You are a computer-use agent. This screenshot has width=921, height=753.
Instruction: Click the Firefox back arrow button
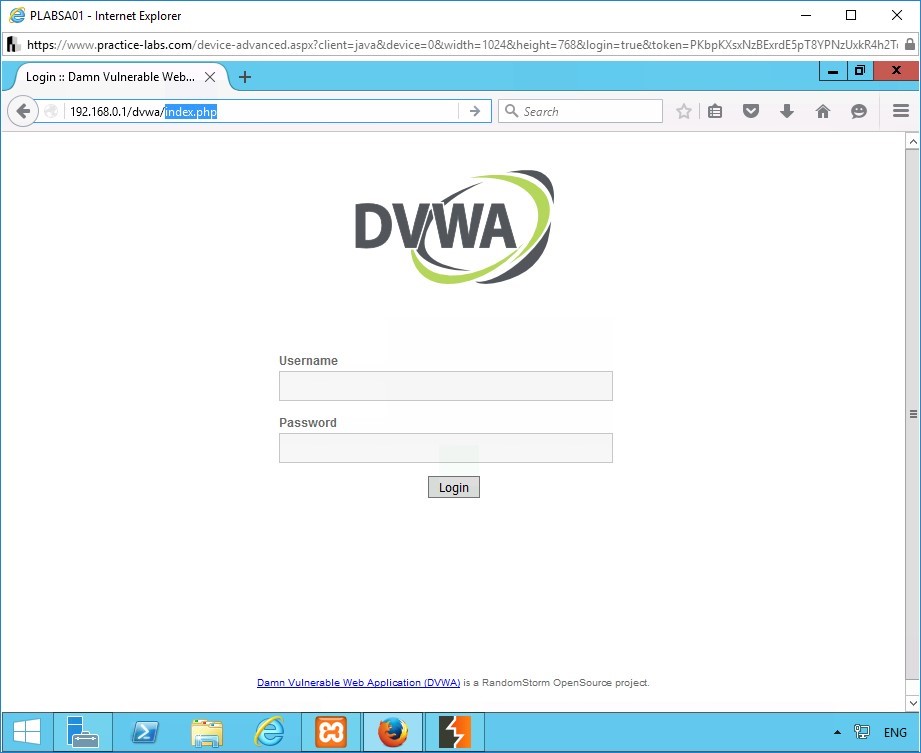click(23, 112)
